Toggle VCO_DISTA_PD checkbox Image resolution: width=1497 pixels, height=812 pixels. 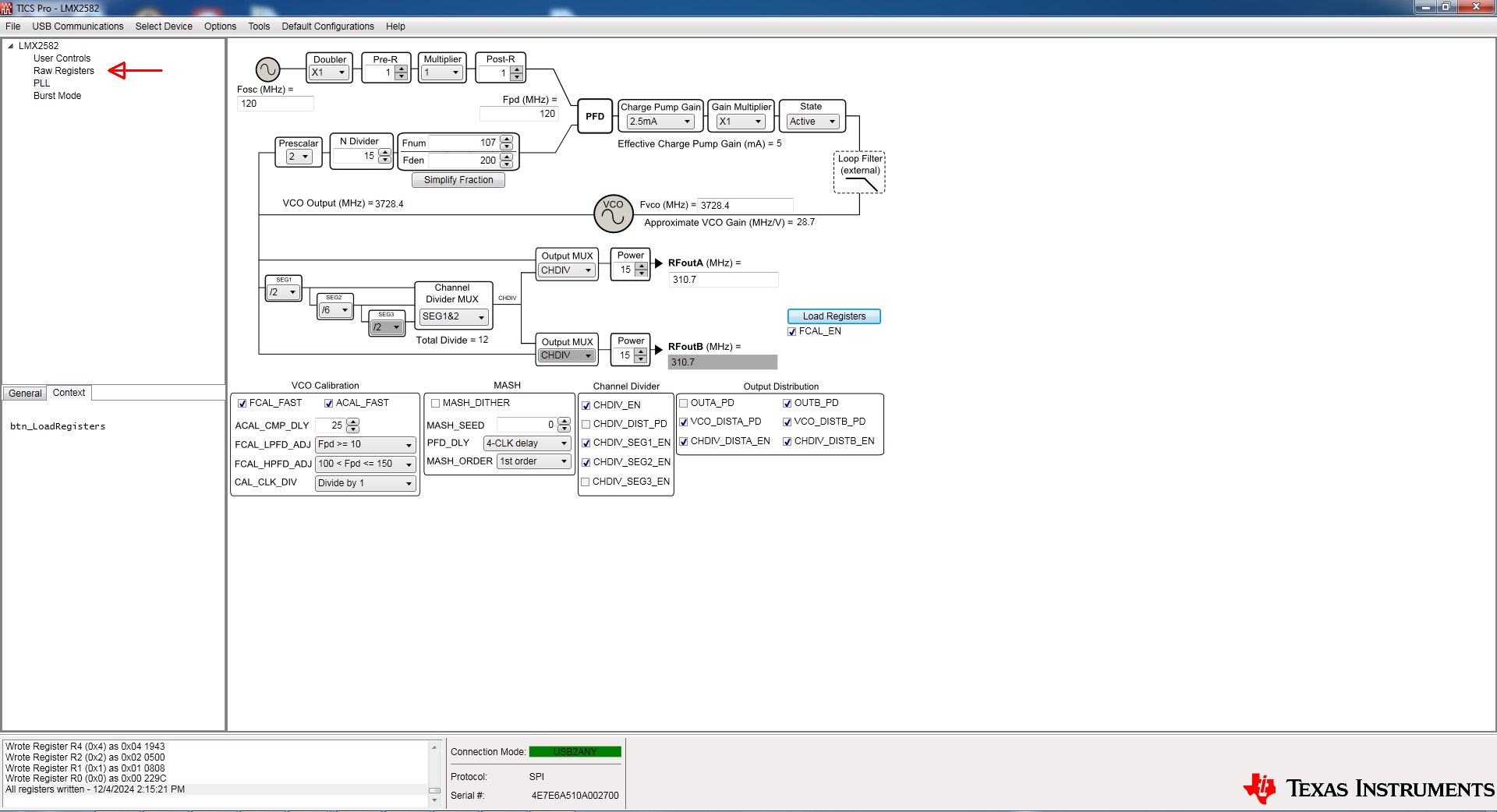coord(684,422)
